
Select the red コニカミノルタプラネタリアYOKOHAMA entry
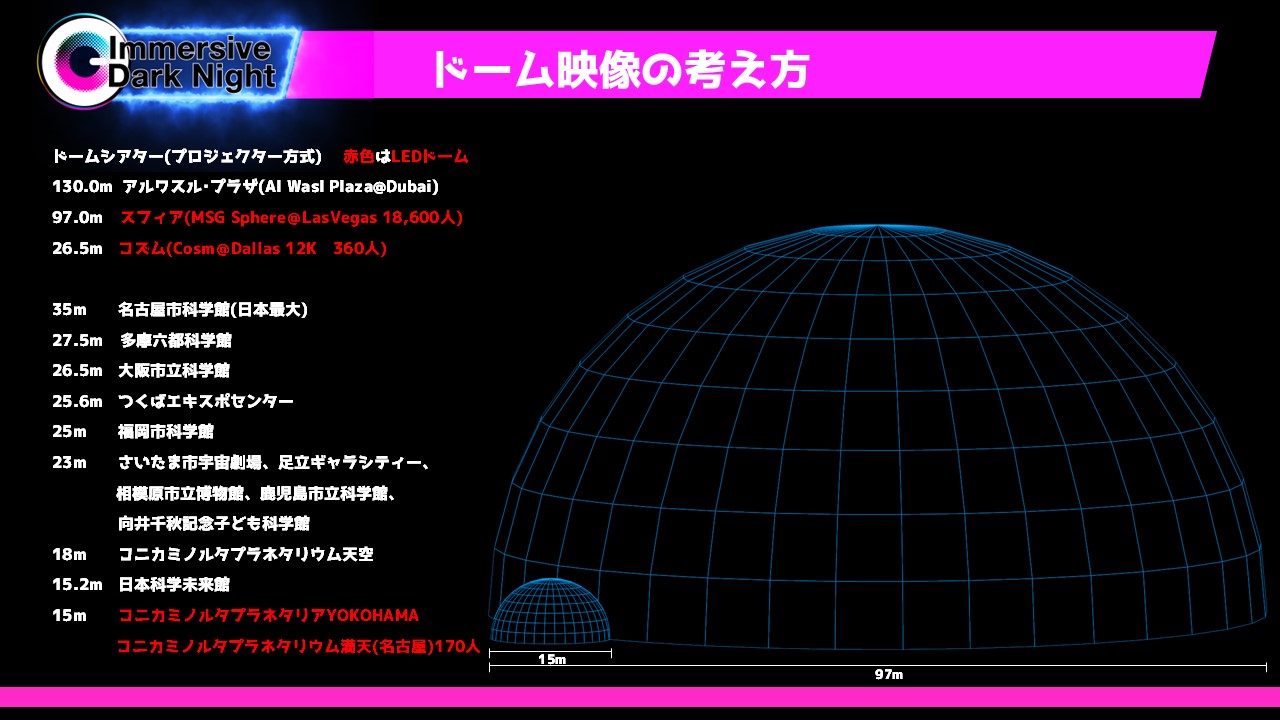tap(268, 615)
